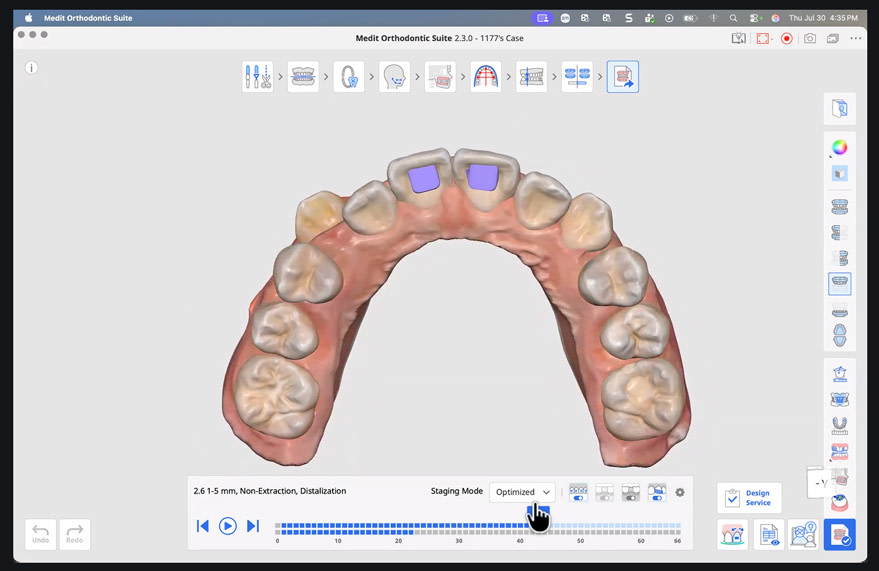The image size is (879, 571).
Task: Open staging settings gear
Action: 680,492
